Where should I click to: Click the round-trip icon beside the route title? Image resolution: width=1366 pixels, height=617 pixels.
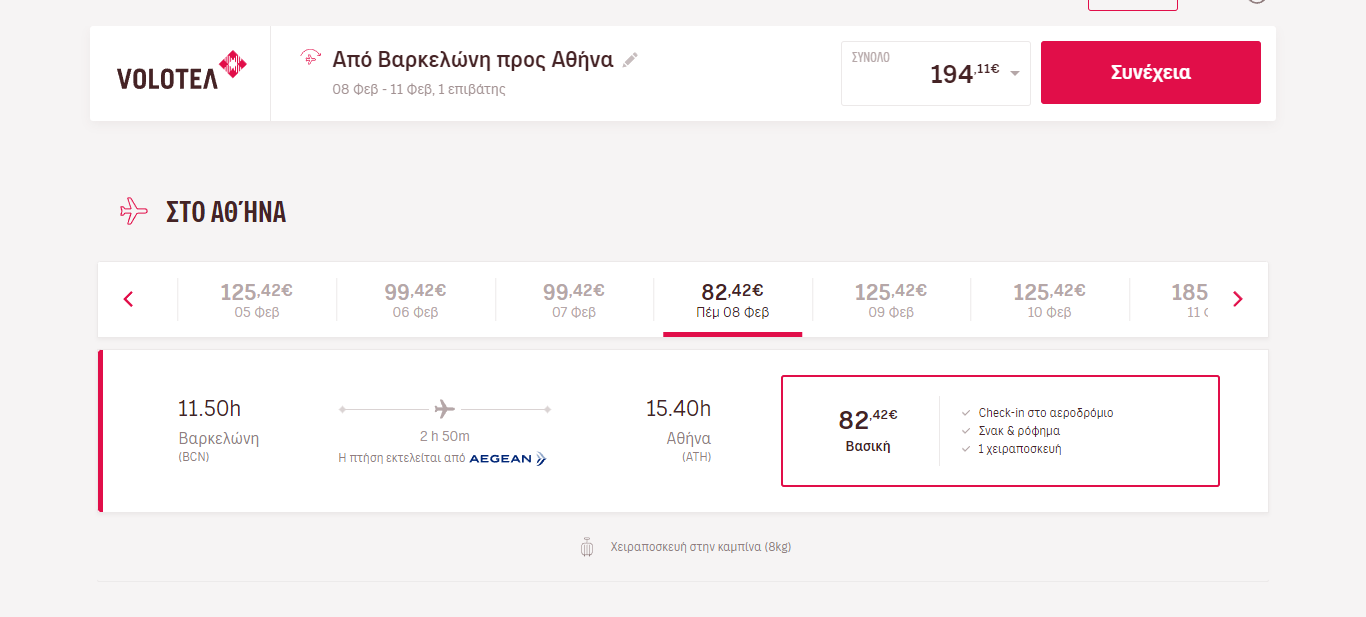(x=311, y=58)
